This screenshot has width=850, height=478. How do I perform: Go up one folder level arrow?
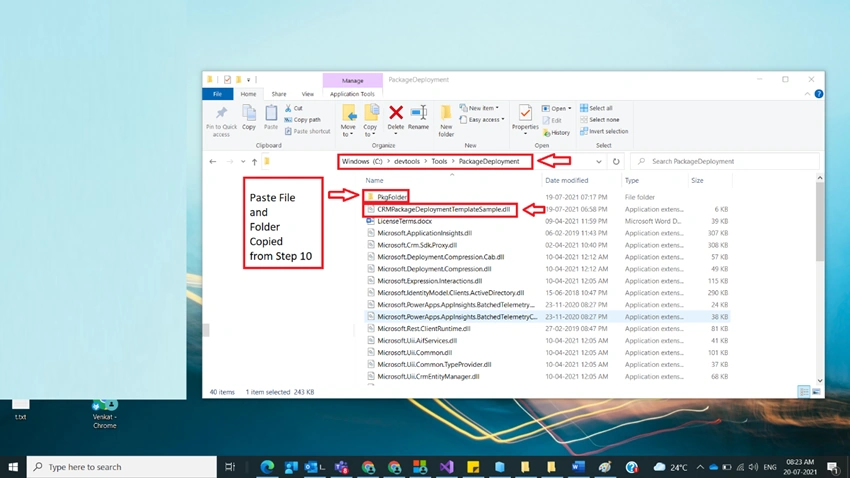pos(254,162)
